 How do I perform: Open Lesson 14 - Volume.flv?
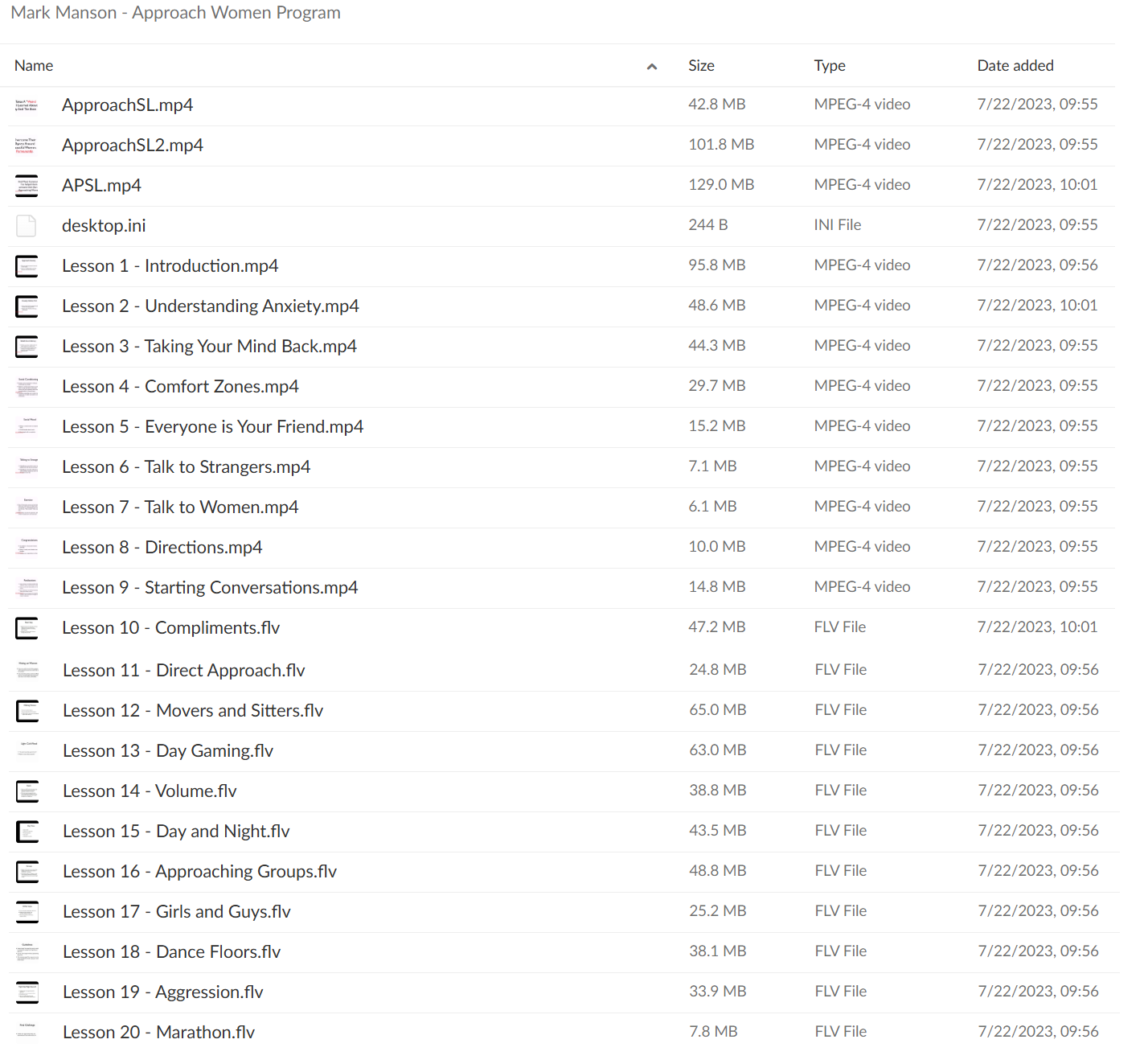[x=150, y=791]
